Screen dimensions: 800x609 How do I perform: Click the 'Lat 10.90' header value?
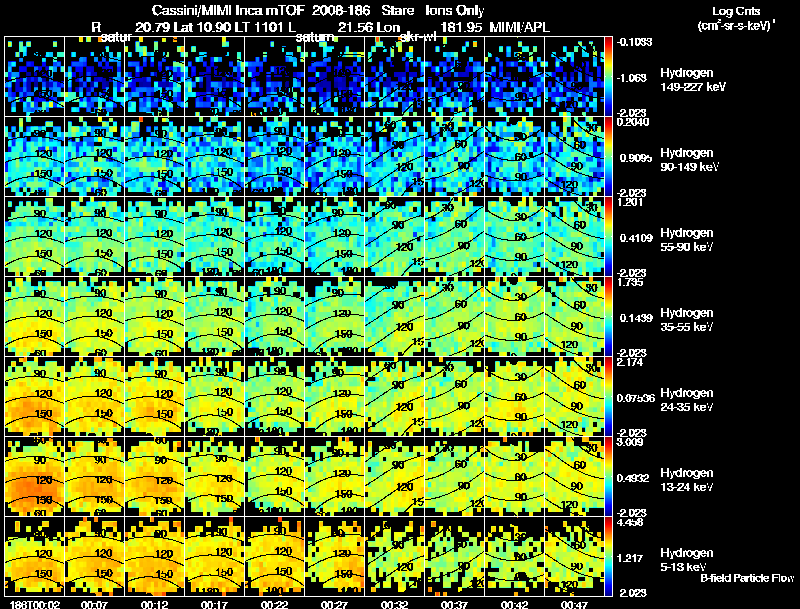click(x=203, y=28)
